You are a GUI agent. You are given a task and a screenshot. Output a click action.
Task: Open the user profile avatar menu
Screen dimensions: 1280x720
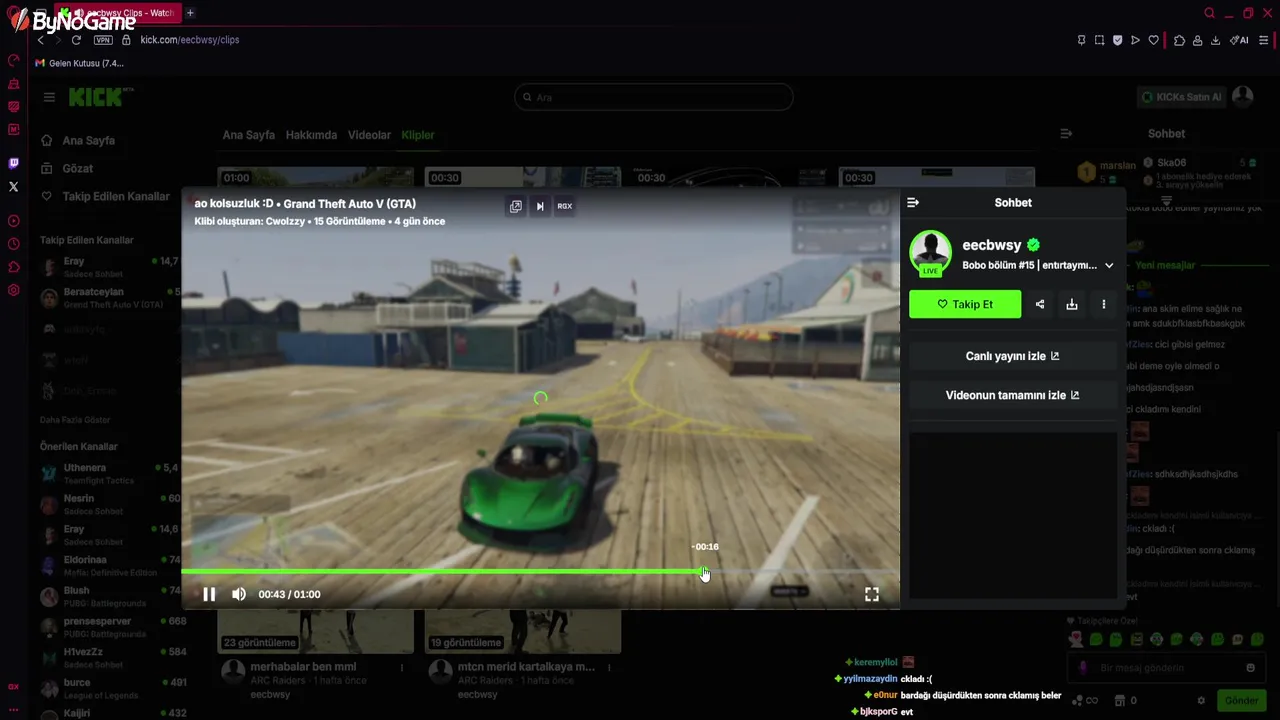[x=1243, y=96]
